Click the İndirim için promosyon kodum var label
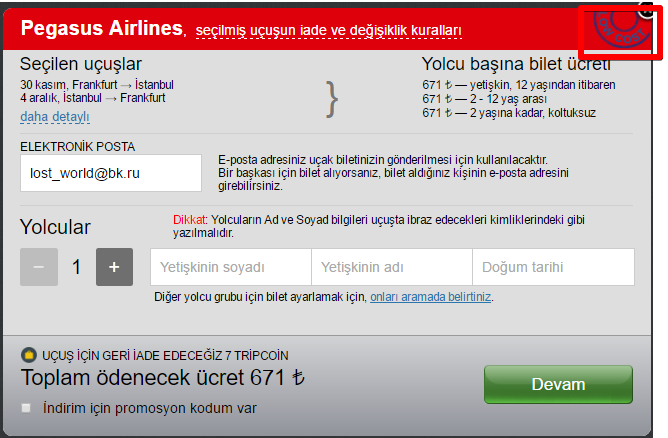Image resolution: width=668 pixels, height=438 pixels. coord(150,408)
